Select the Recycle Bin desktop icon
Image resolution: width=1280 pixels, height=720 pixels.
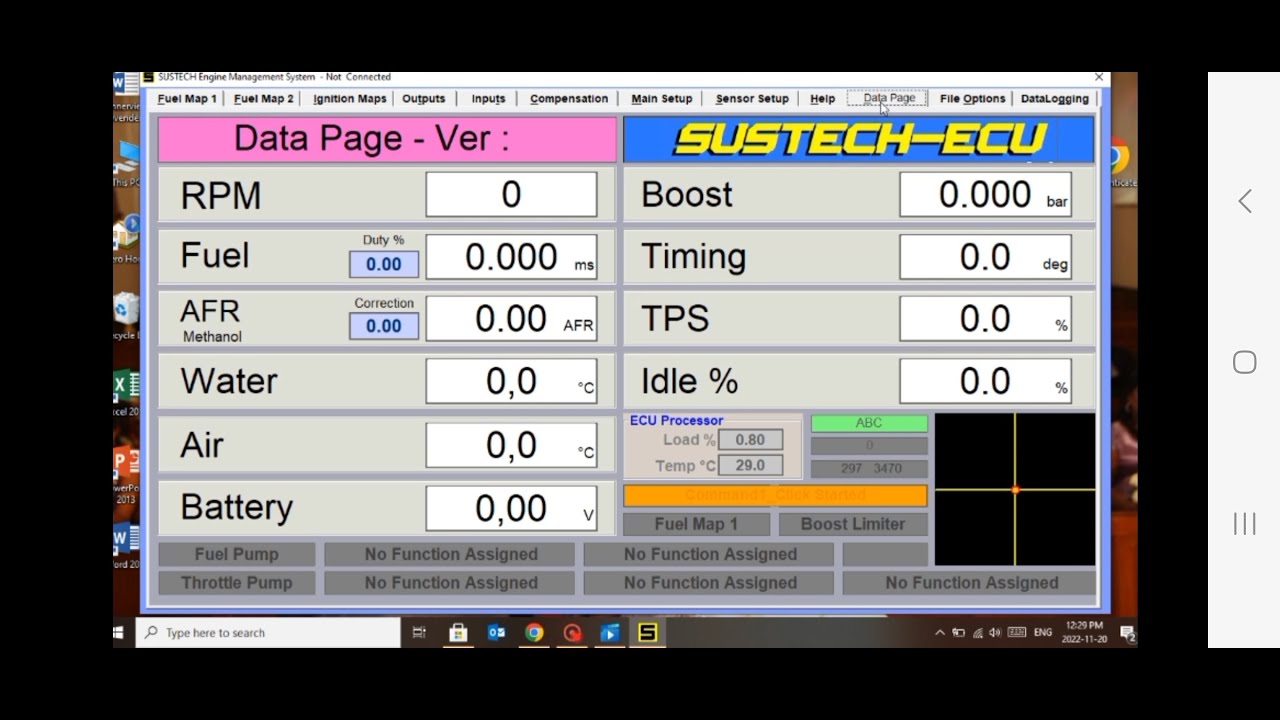click(126, 317)
